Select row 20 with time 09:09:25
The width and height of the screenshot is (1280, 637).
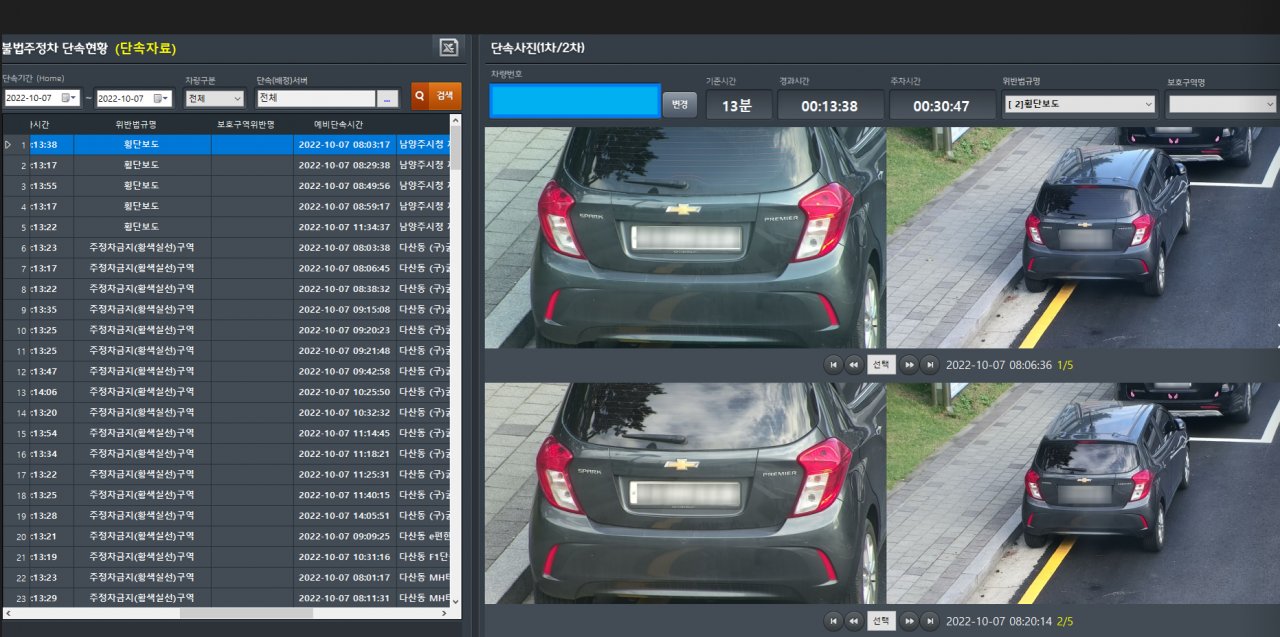(x=225, y=536)
